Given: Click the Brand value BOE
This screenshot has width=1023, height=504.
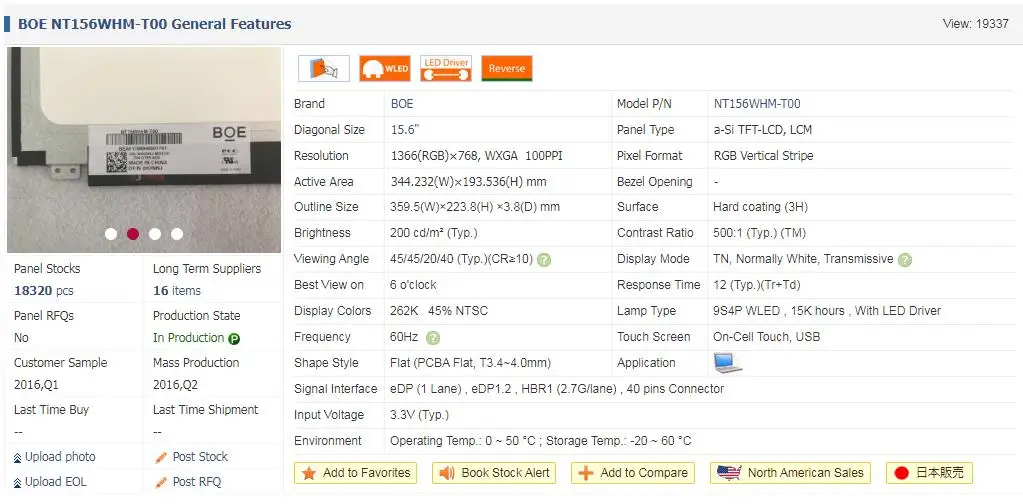Looking at the screenshot, I should pyautogui.click(x=402, y=104).
